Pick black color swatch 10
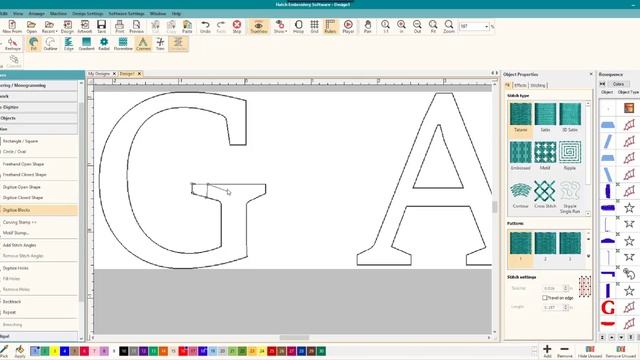This screenshot has height=360, width=640. tap(124, 351)
